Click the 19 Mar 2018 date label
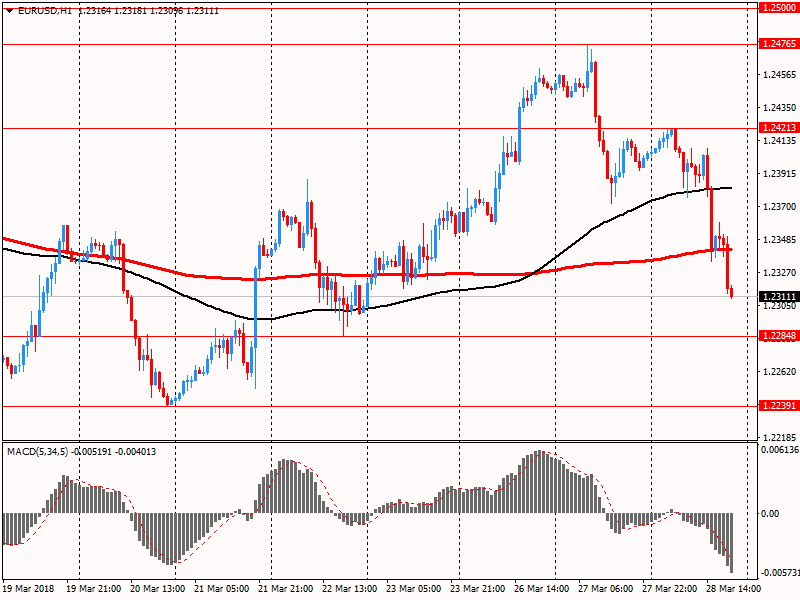 tap(30, 589)
